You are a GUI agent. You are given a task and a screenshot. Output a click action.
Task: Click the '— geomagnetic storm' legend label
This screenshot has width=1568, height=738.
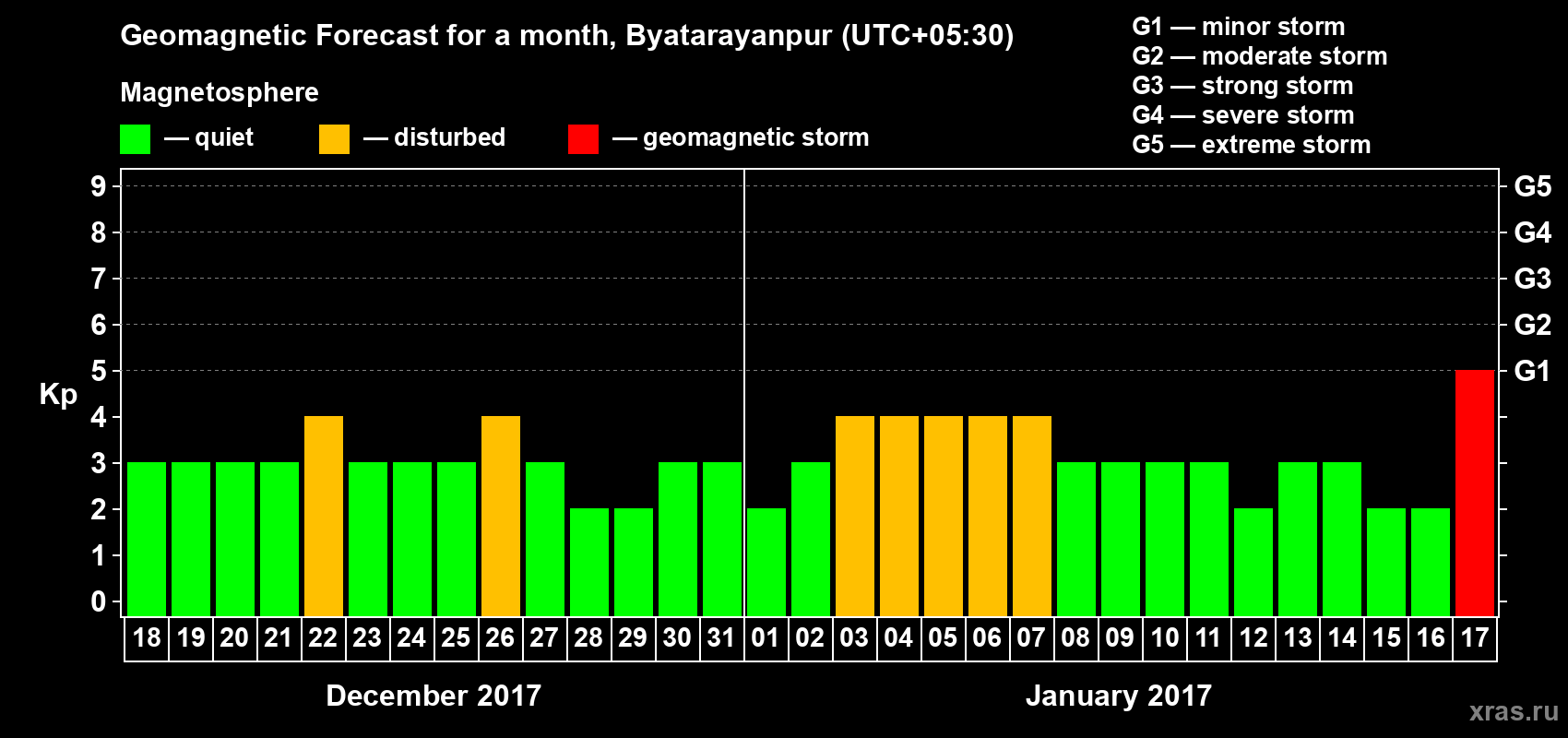(x=741, y=138)
